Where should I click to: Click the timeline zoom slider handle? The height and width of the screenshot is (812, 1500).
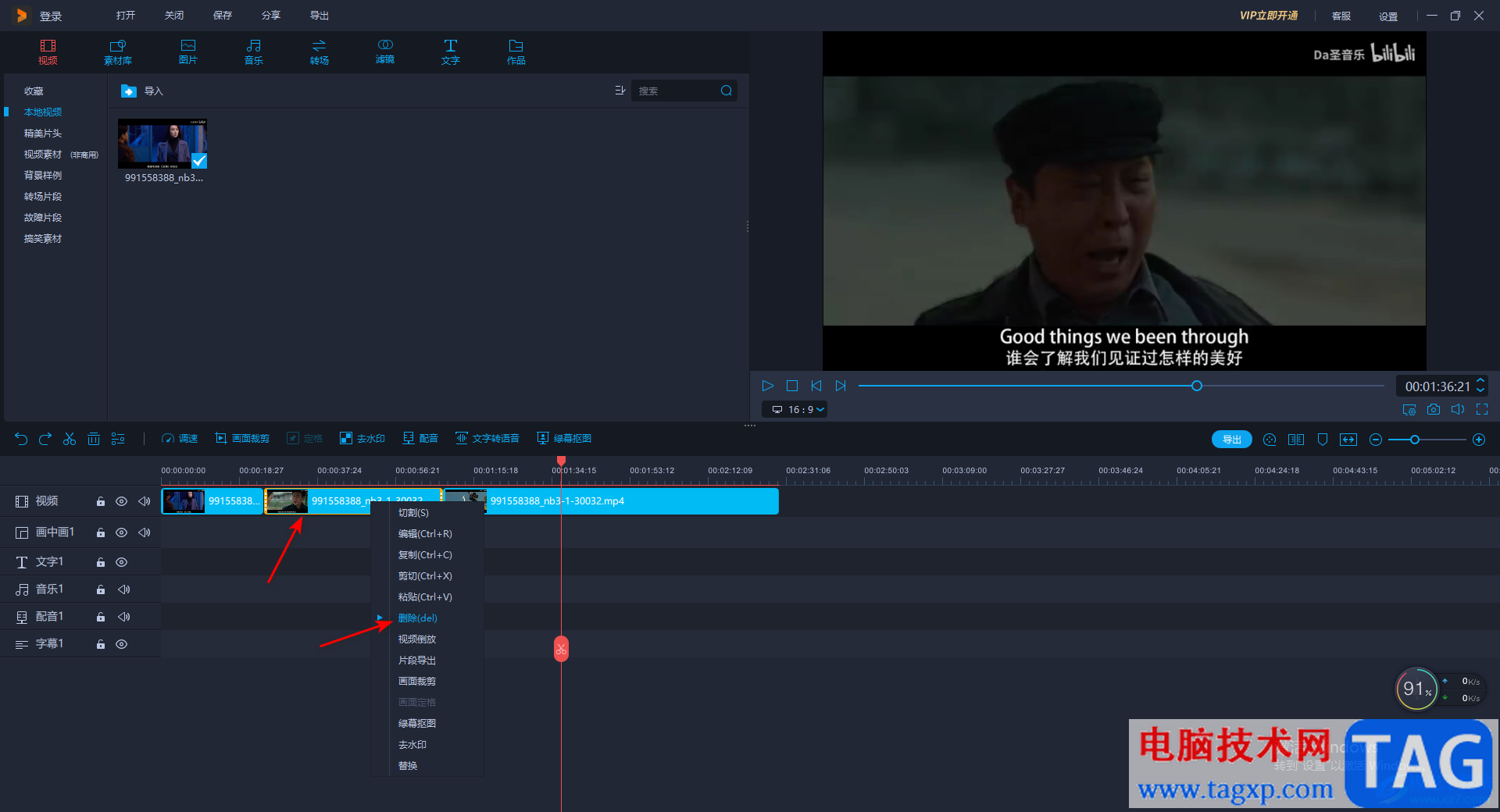click(1415, 440)
